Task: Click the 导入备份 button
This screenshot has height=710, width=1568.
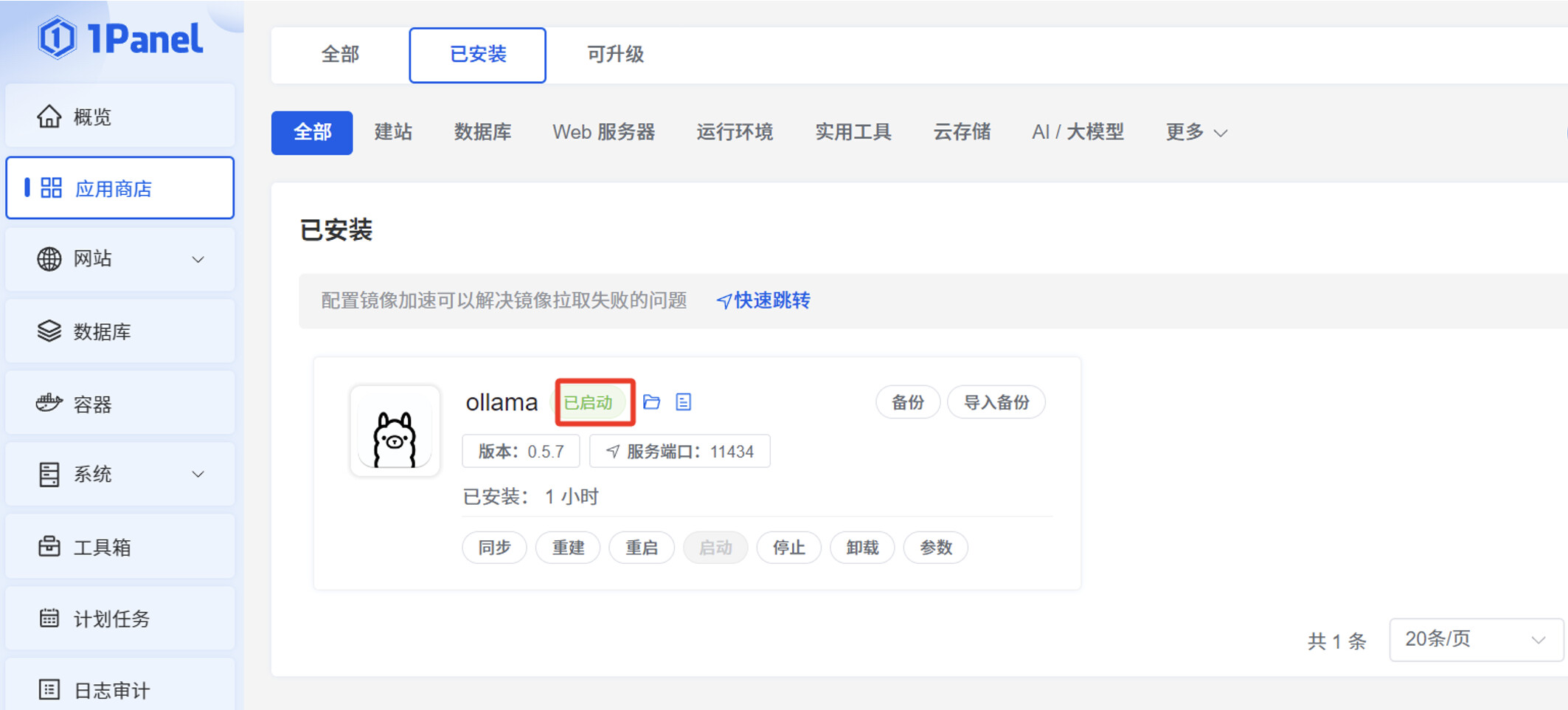Action: (996, 402)
